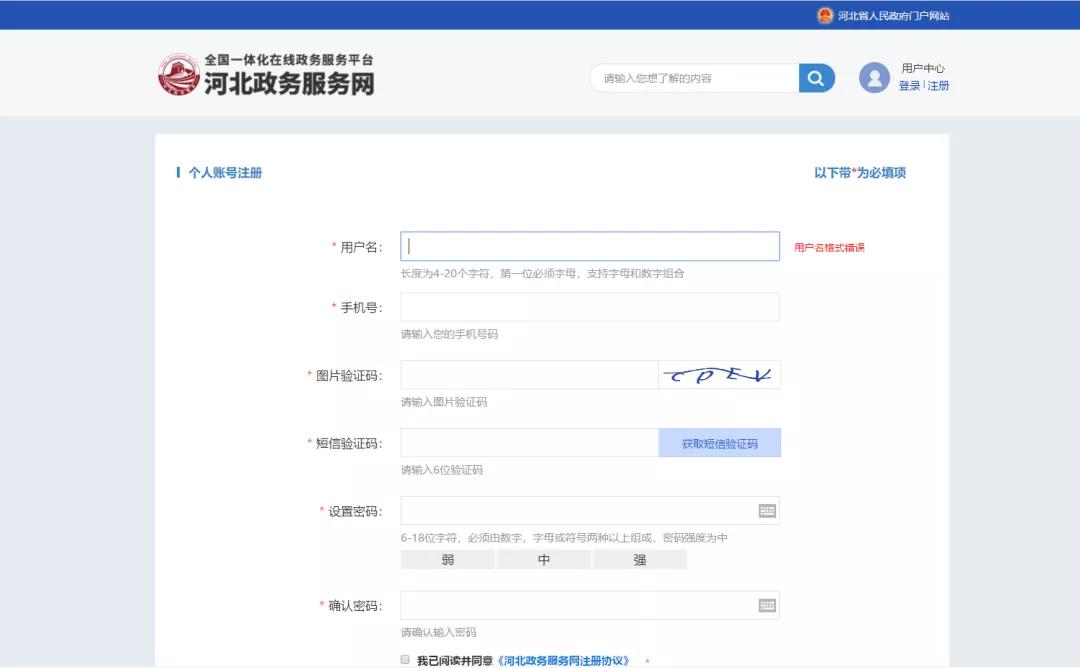
Task: Click the site search input box
Action: [x=696, y=78]
